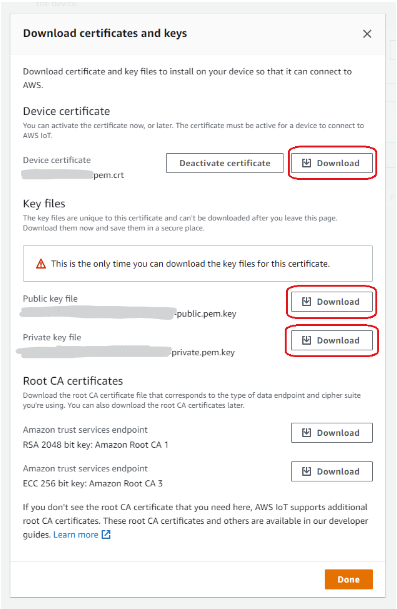The width and height of the screenshot is (397, 609).
Task: Click Deactivate certificate button
Action: 225,163
